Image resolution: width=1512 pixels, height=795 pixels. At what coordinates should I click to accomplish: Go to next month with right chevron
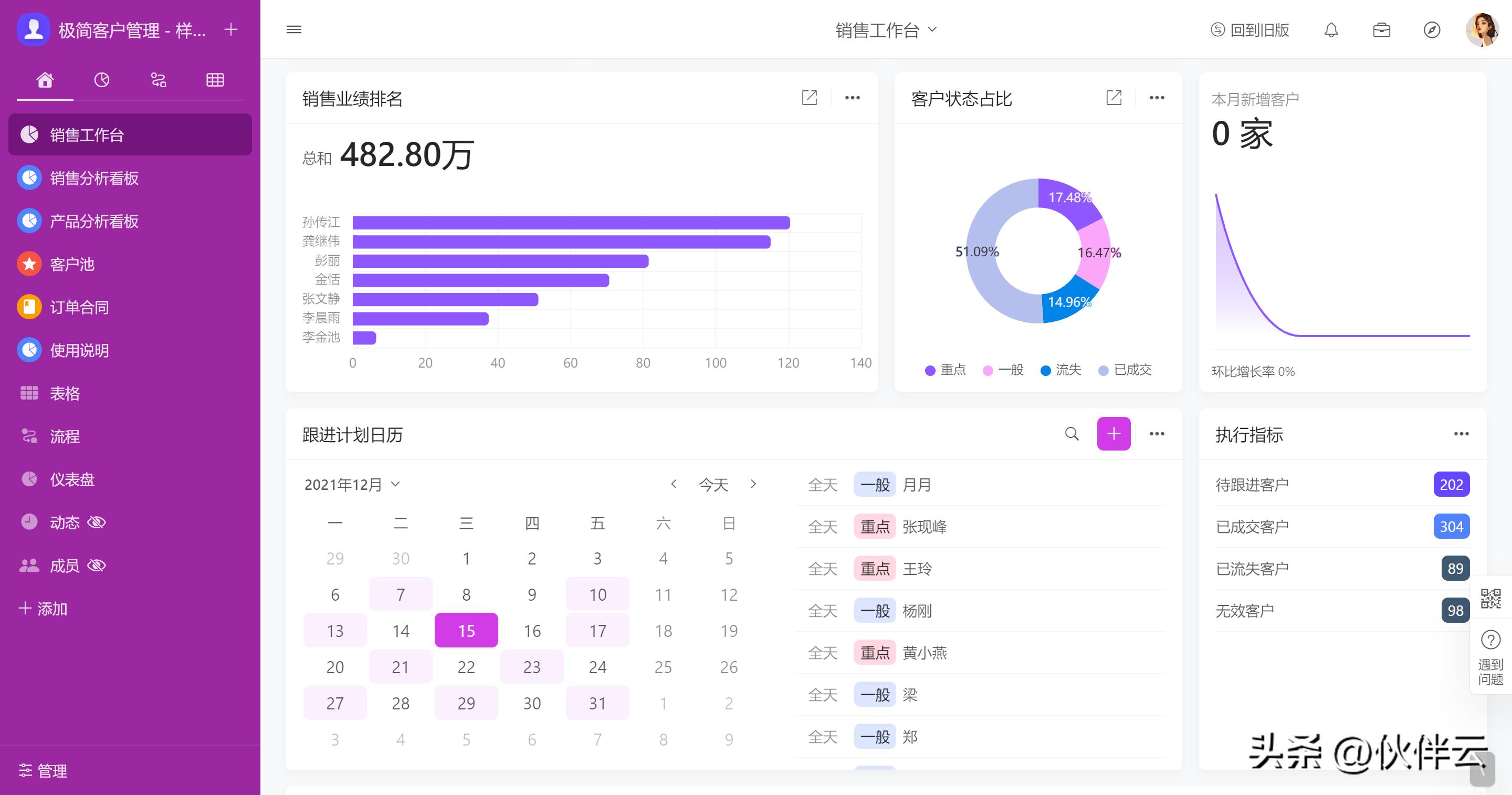754,484
